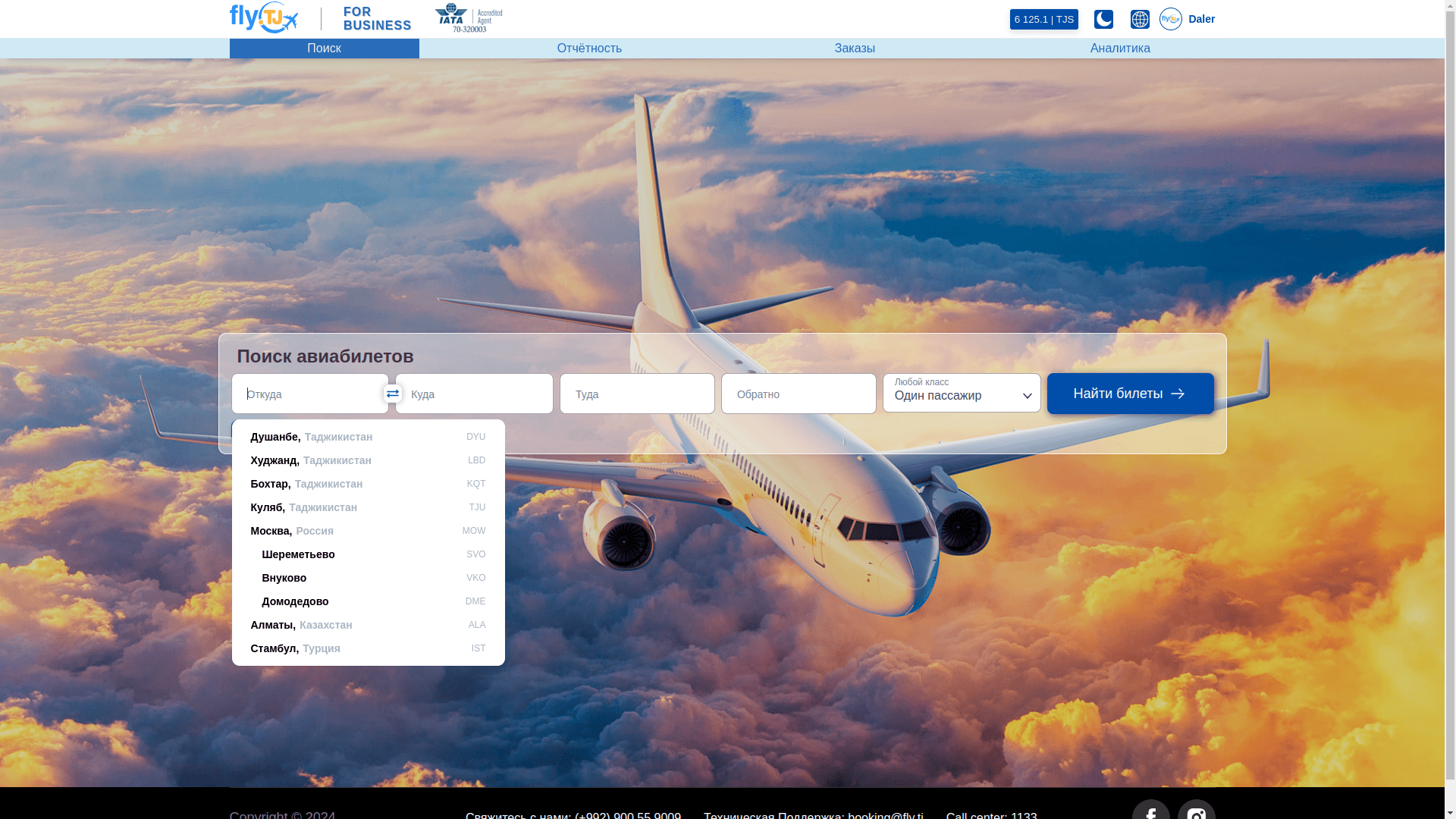This screenshot has height=819, width=1456.
Task: Click the Daler profile avatar
Action: click(1170, 19)
